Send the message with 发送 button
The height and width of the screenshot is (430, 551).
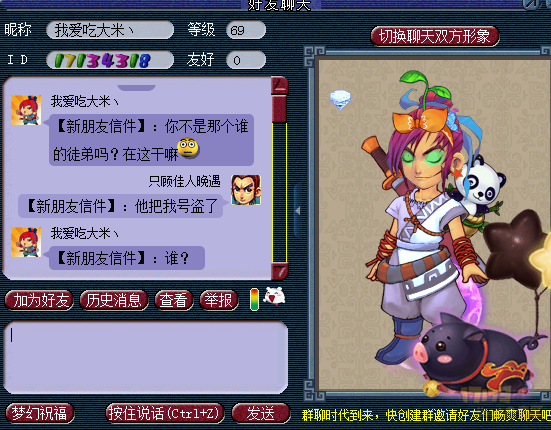tap(261, 413)
